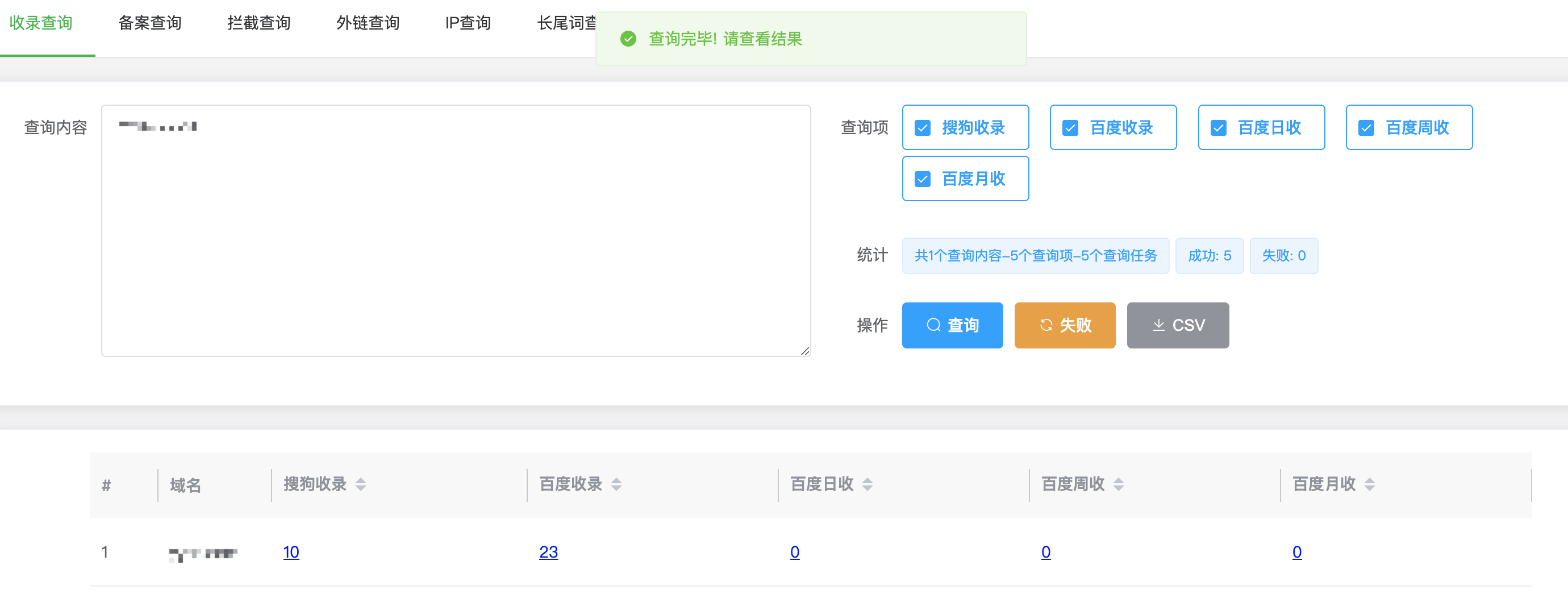Click the 共1个查询内容 summary tag
1568x598 pixels.
(x=1035, y=256)
